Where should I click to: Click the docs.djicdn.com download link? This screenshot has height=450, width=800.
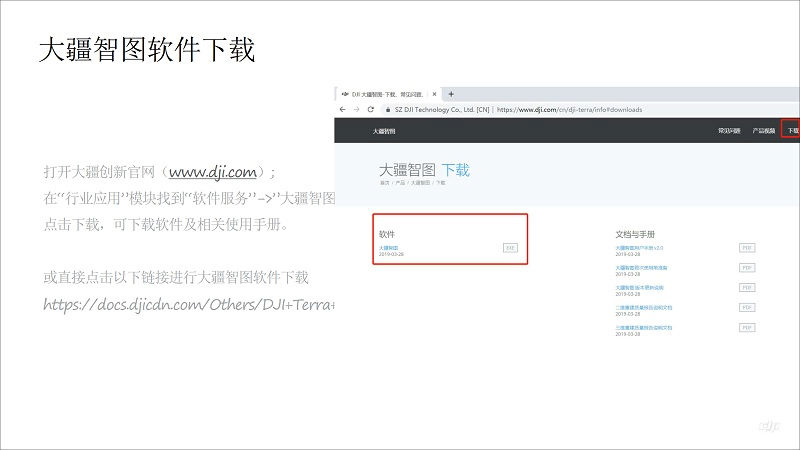coord(189,304)
